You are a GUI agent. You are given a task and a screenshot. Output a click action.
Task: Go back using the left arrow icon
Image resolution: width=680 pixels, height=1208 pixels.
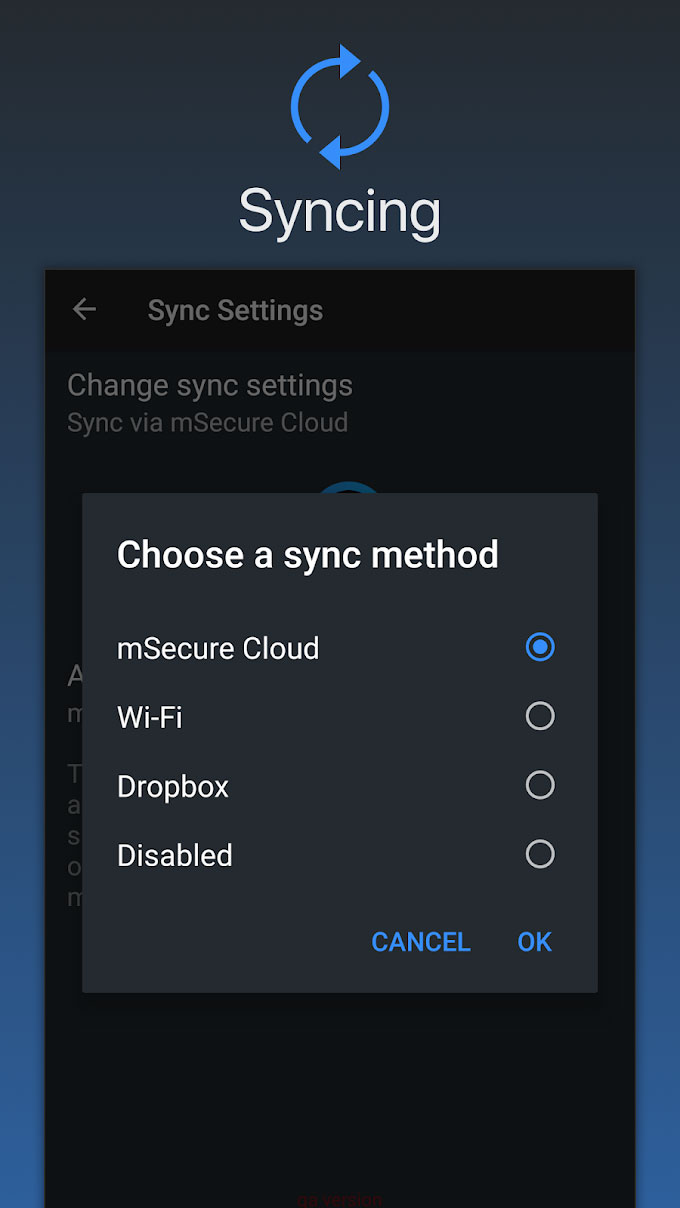pos(85,310)
